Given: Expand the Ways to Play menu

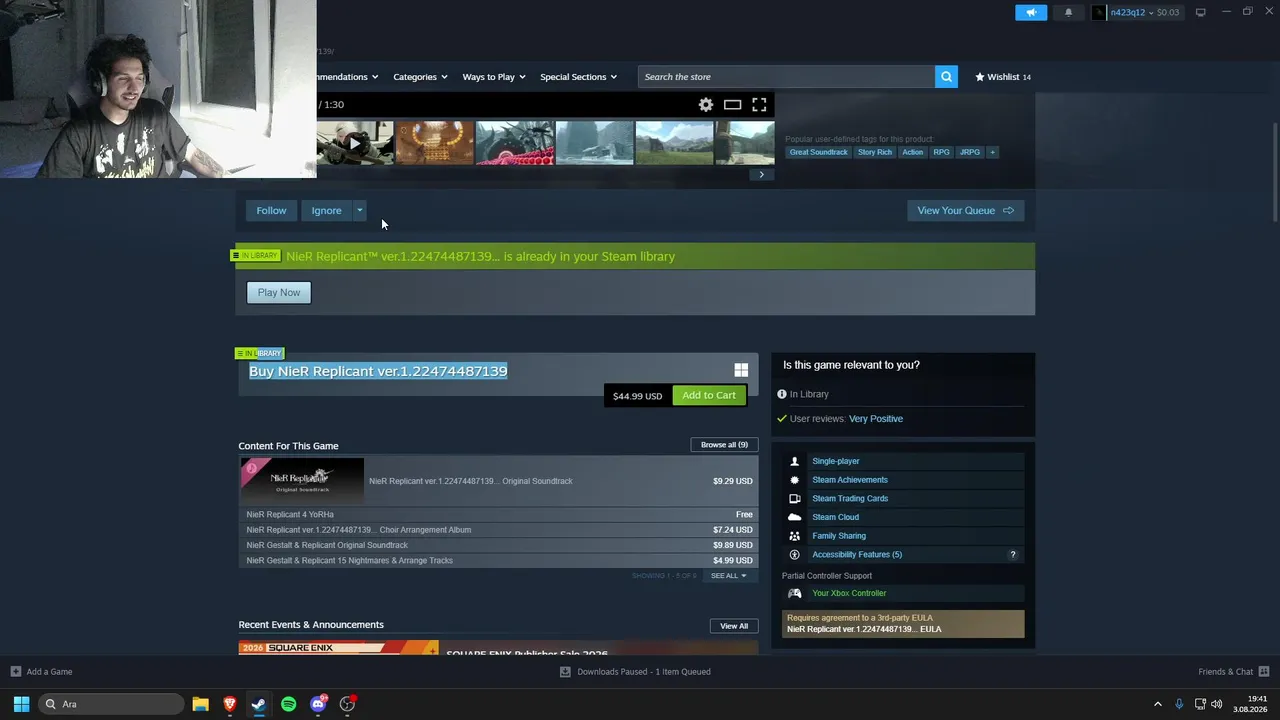Looking at the screenshot, I should point(494,77).
